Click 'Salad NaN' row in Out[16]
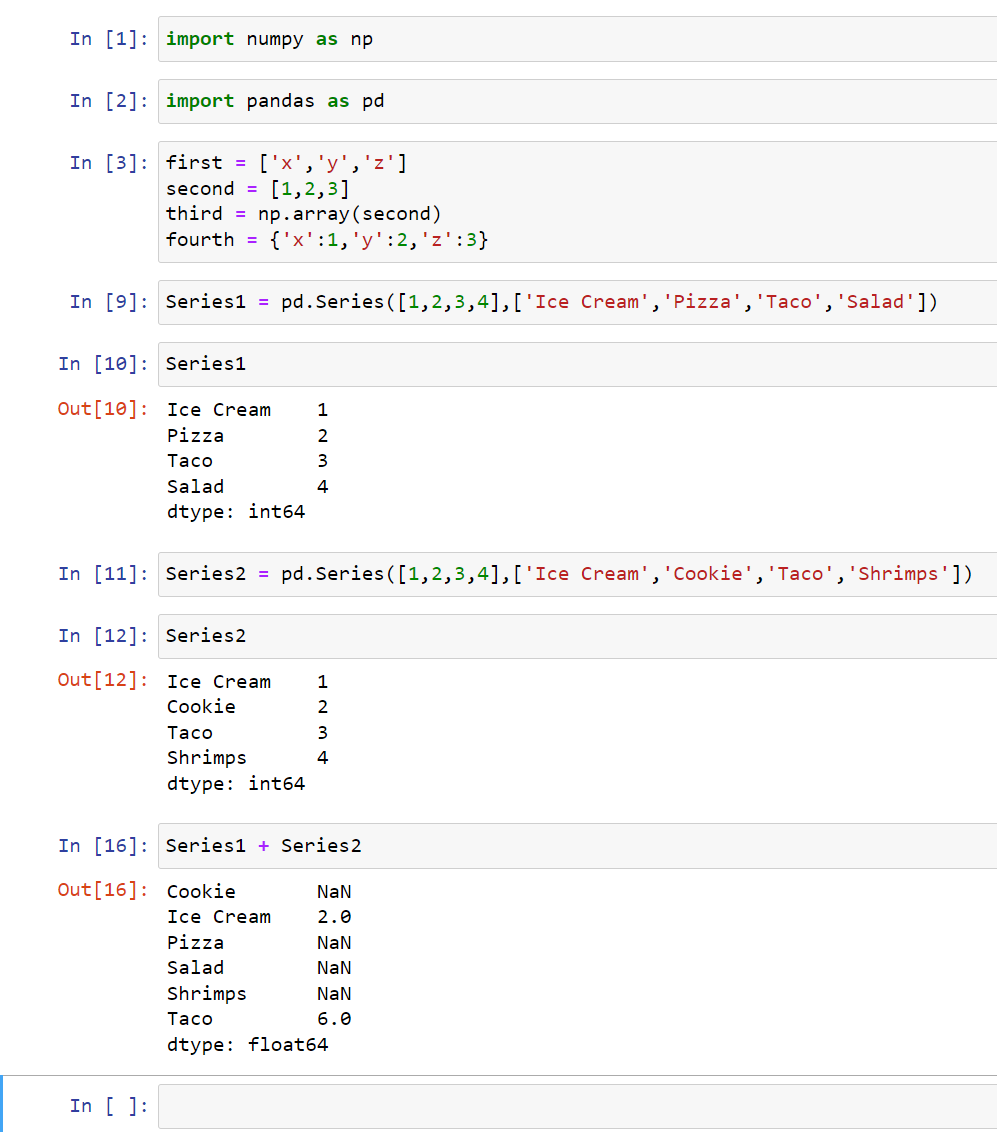Viewport: 997px width, 1132px height. coord(259,969)
